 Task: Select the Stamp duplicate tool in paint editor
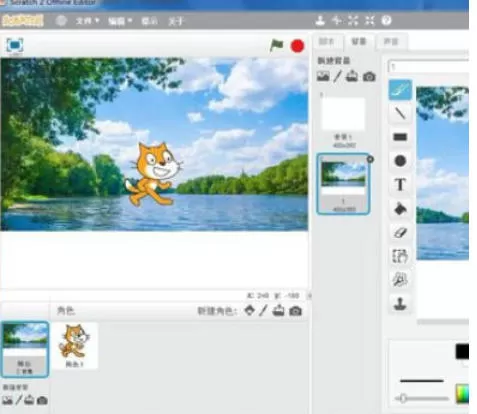point(400,304)
